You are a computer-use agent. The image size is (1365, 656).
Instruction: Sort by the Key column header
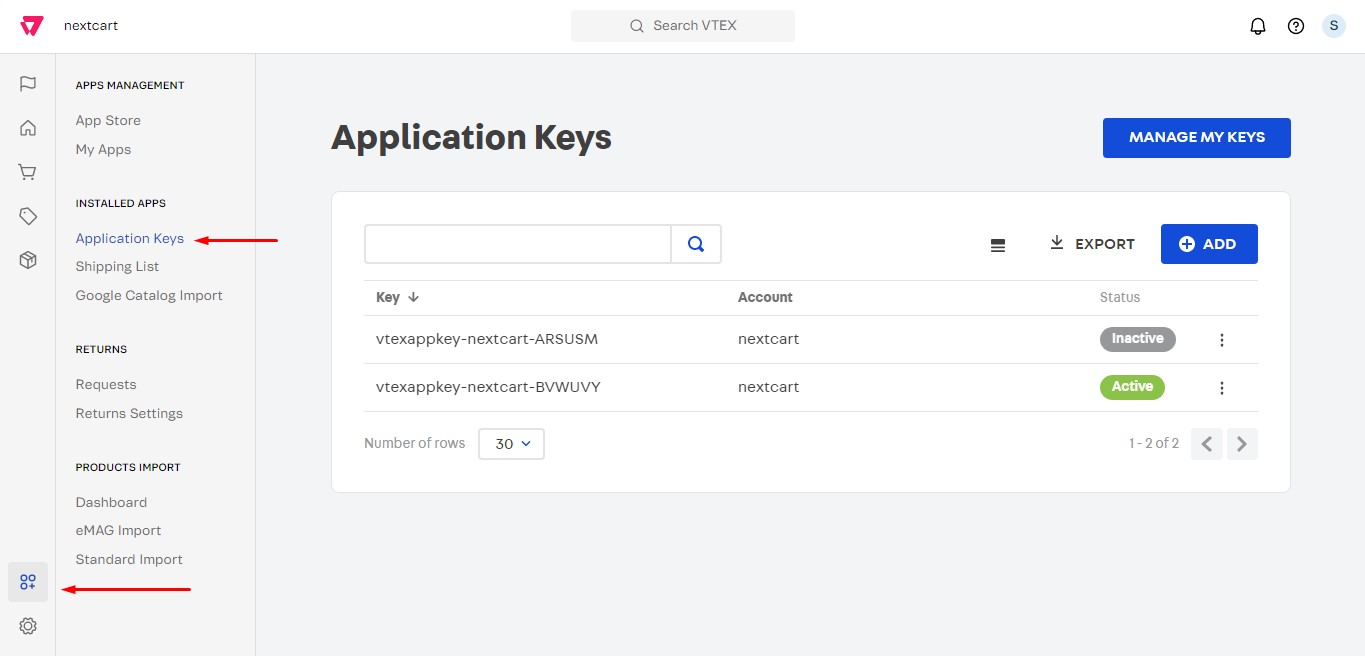click(397, 297)
